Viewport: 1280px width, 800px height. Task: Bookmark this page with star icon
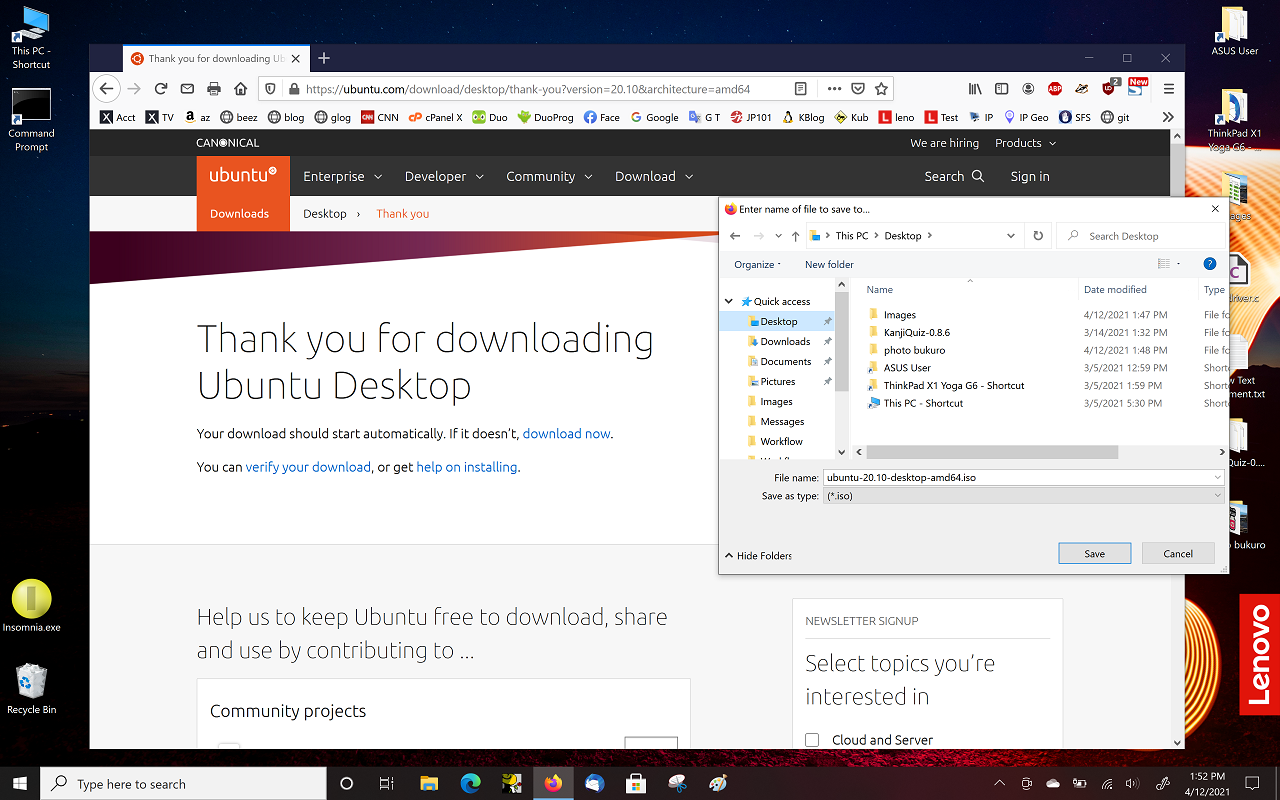click(x=881, y=89)
